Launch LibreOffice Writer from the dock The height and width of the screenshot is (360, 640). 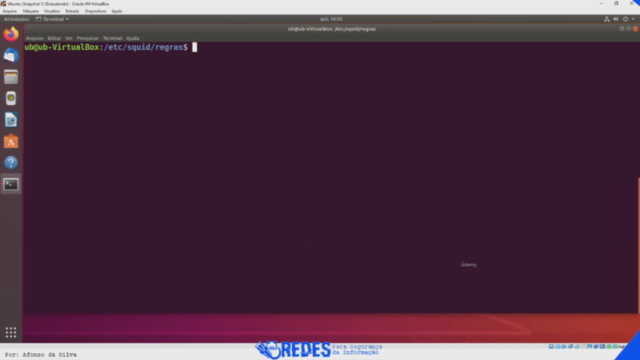pos(11,120)
